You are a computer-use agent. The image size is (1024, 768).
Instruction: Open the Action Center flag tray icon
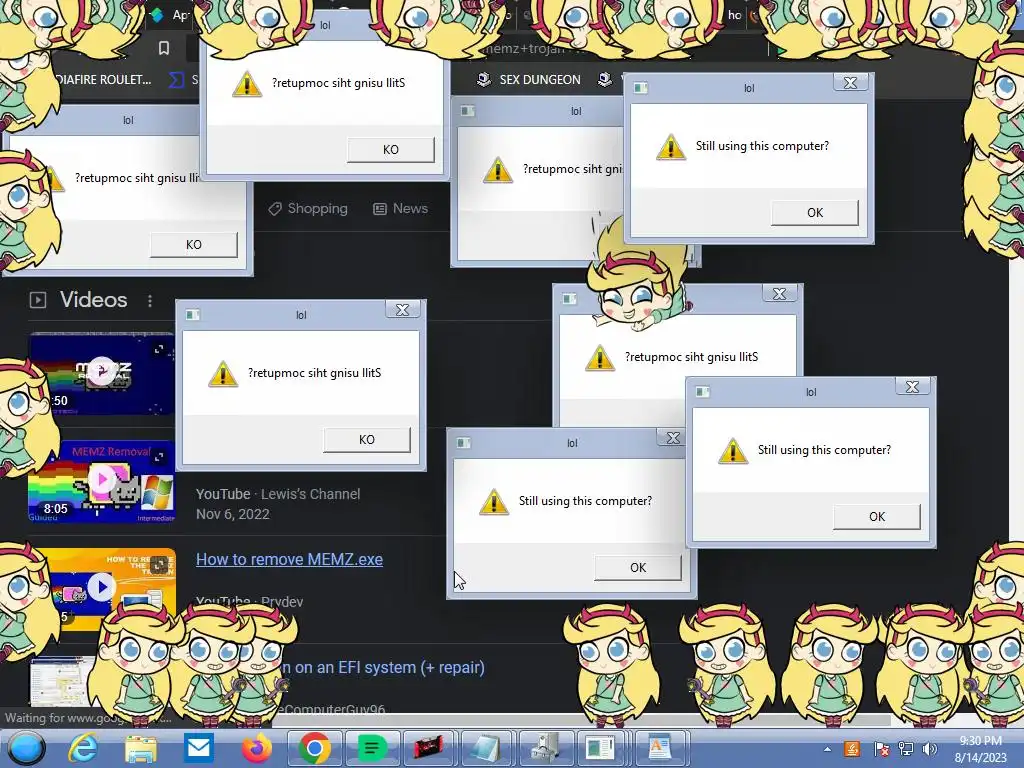(x=881, y=750)
